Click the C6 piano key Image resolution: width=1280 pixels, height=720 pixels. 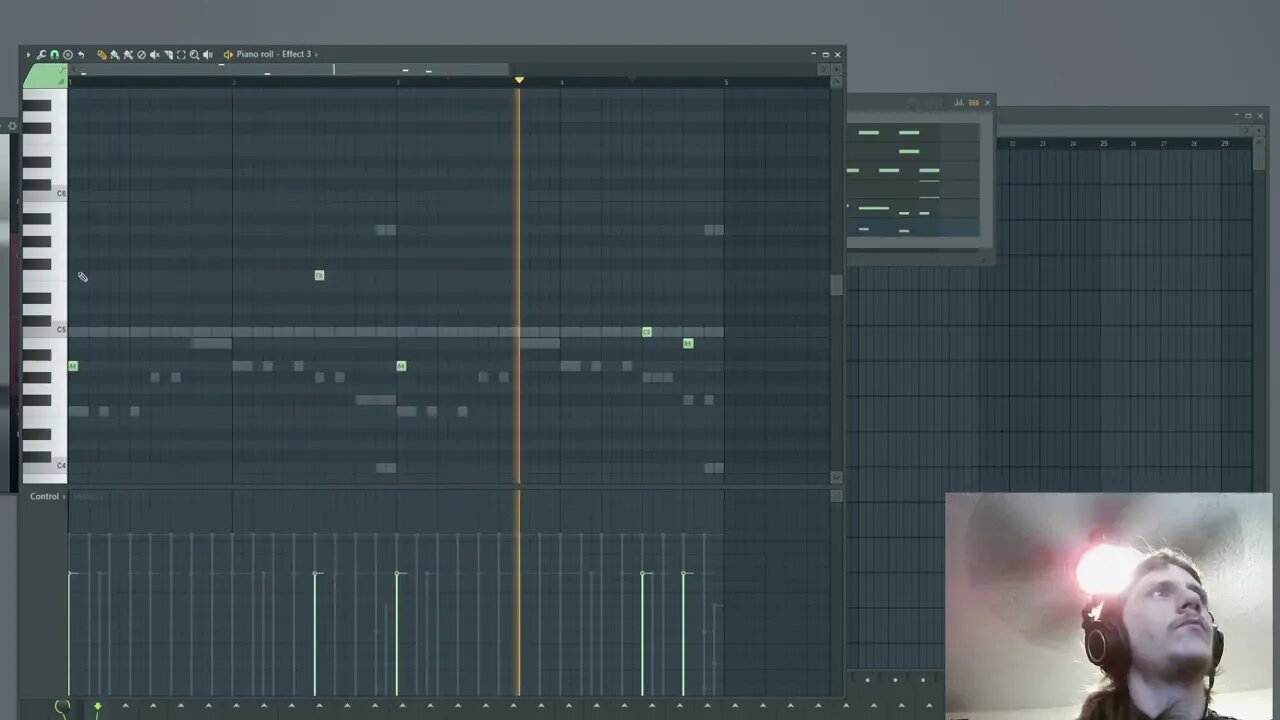pos(45,194)
